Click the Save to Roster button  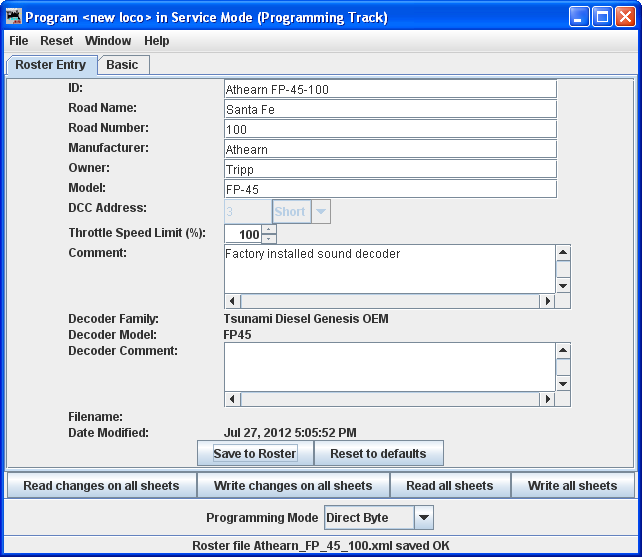click(255, 453)
